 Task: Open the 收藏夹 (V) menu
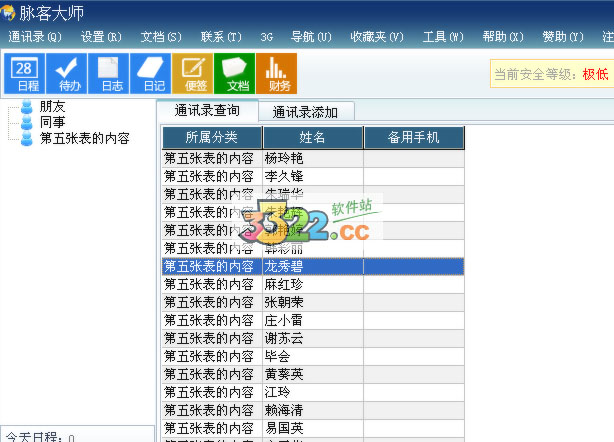(x=377, y=37)
